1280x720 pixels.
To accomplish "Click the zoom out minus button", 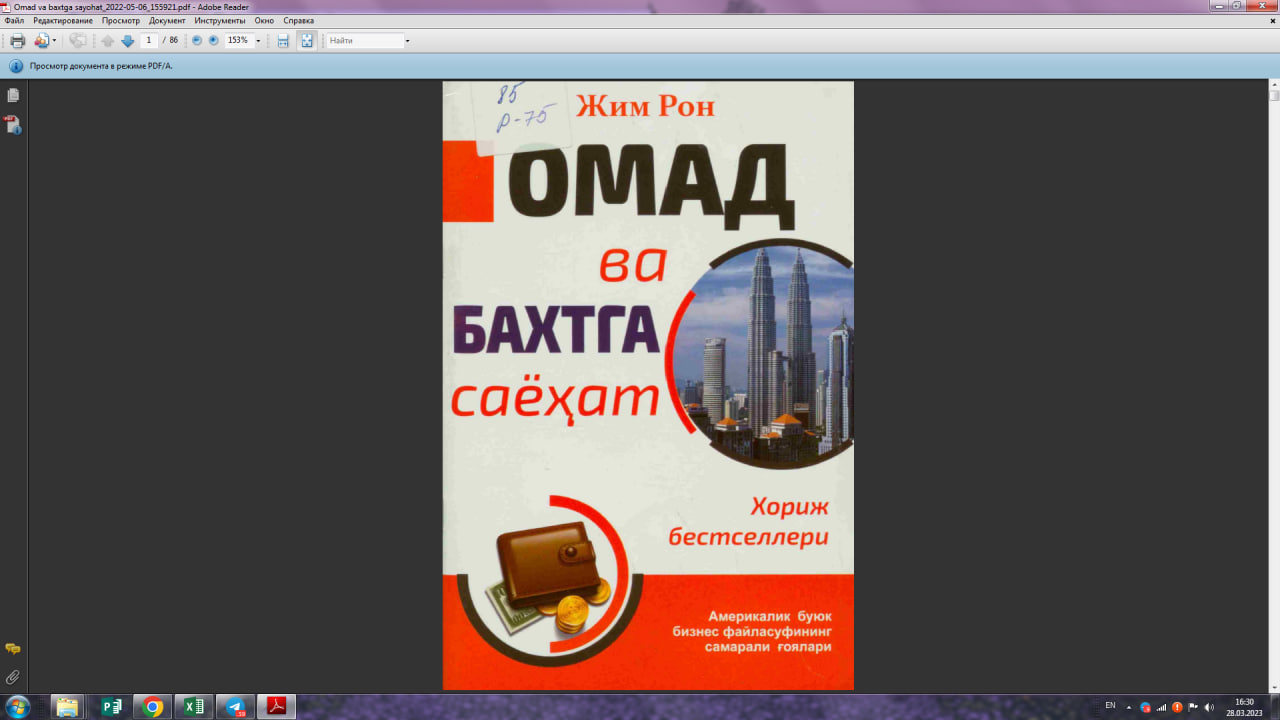I will (197, 40).
